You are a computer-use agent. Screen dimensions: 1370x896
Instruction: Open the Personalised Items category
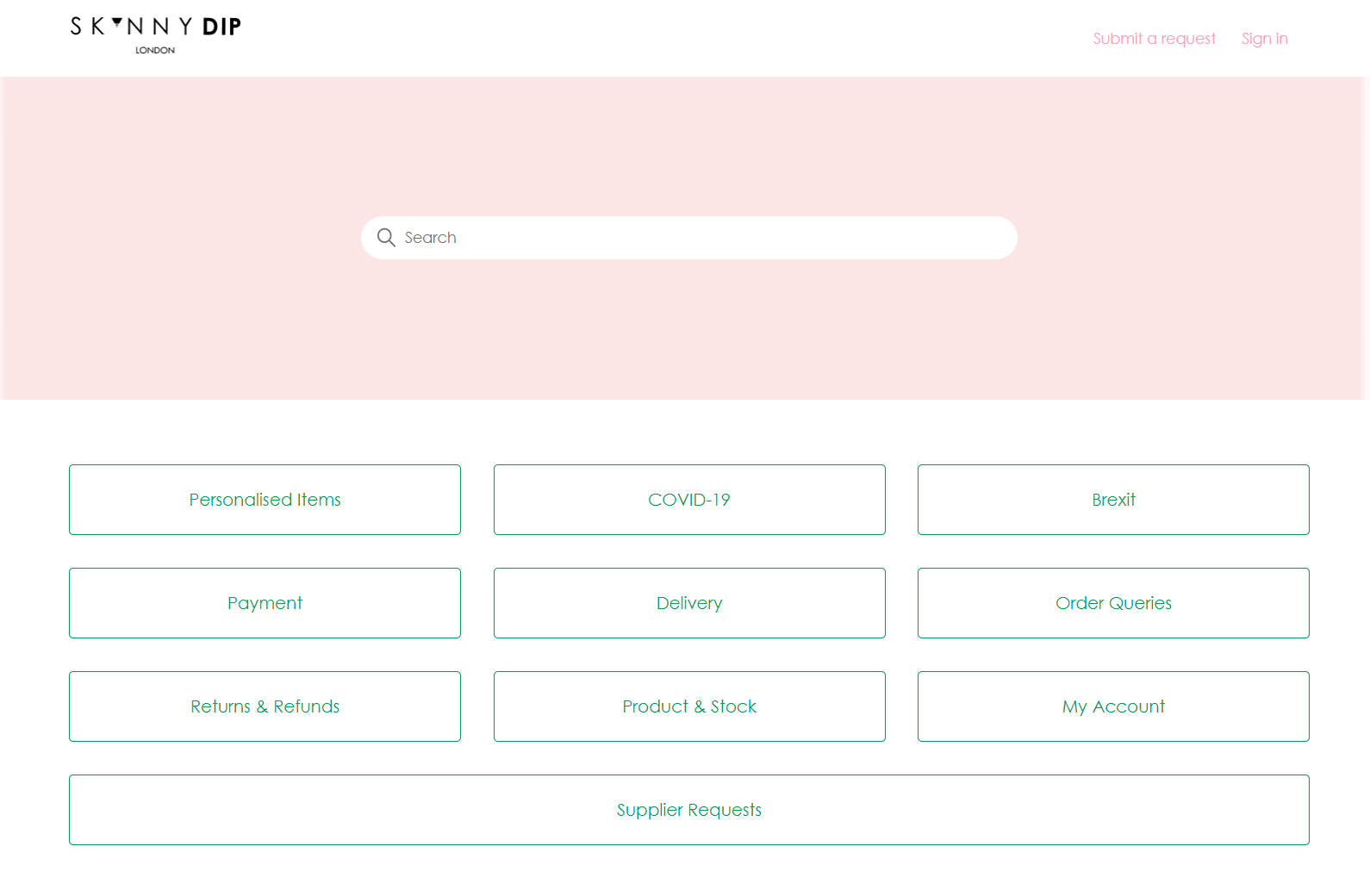point(265,500)
